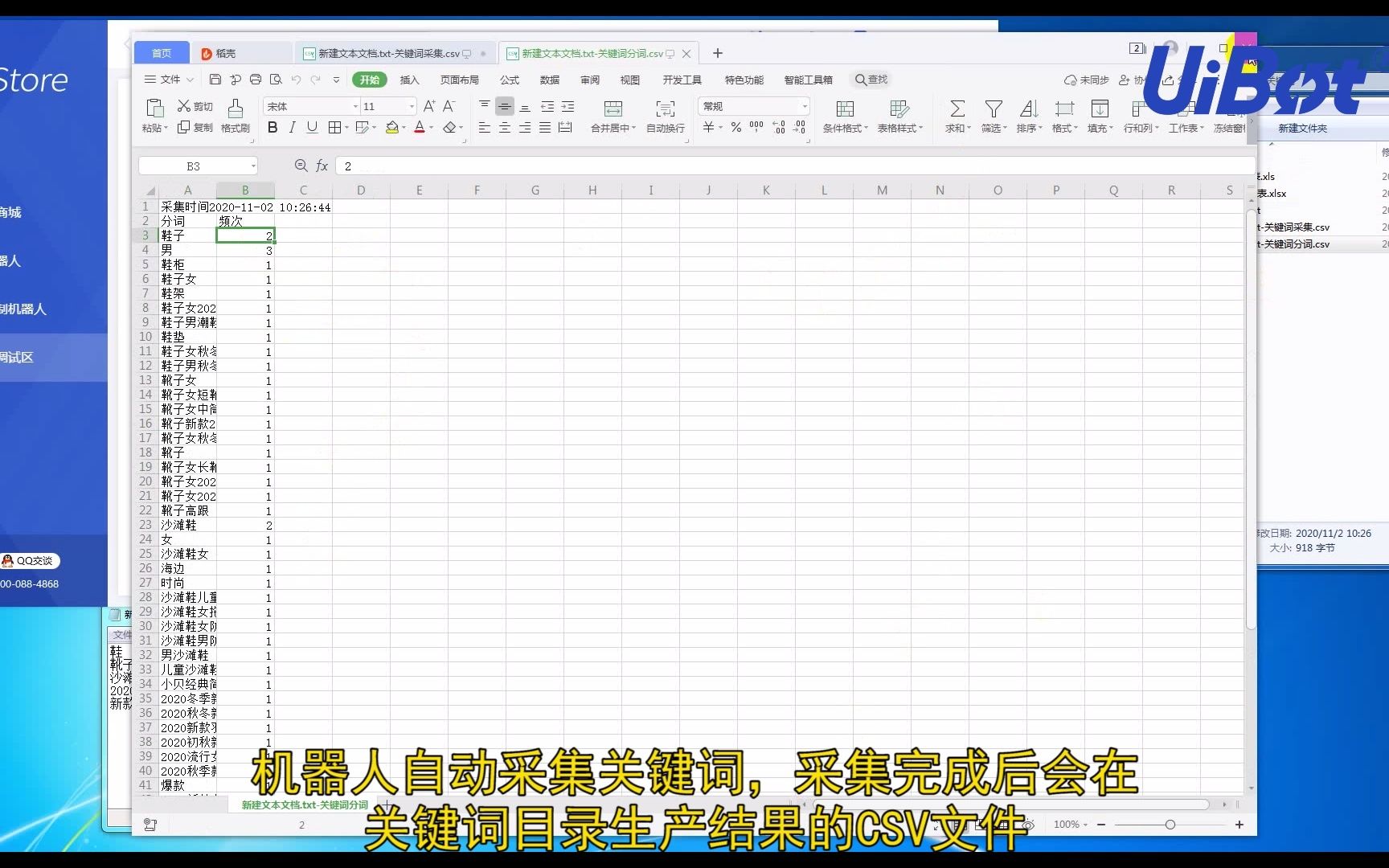1389x868 pixels.
Task: Switch to the 插入 ribbon tab
Action: [x=410, y=80]
